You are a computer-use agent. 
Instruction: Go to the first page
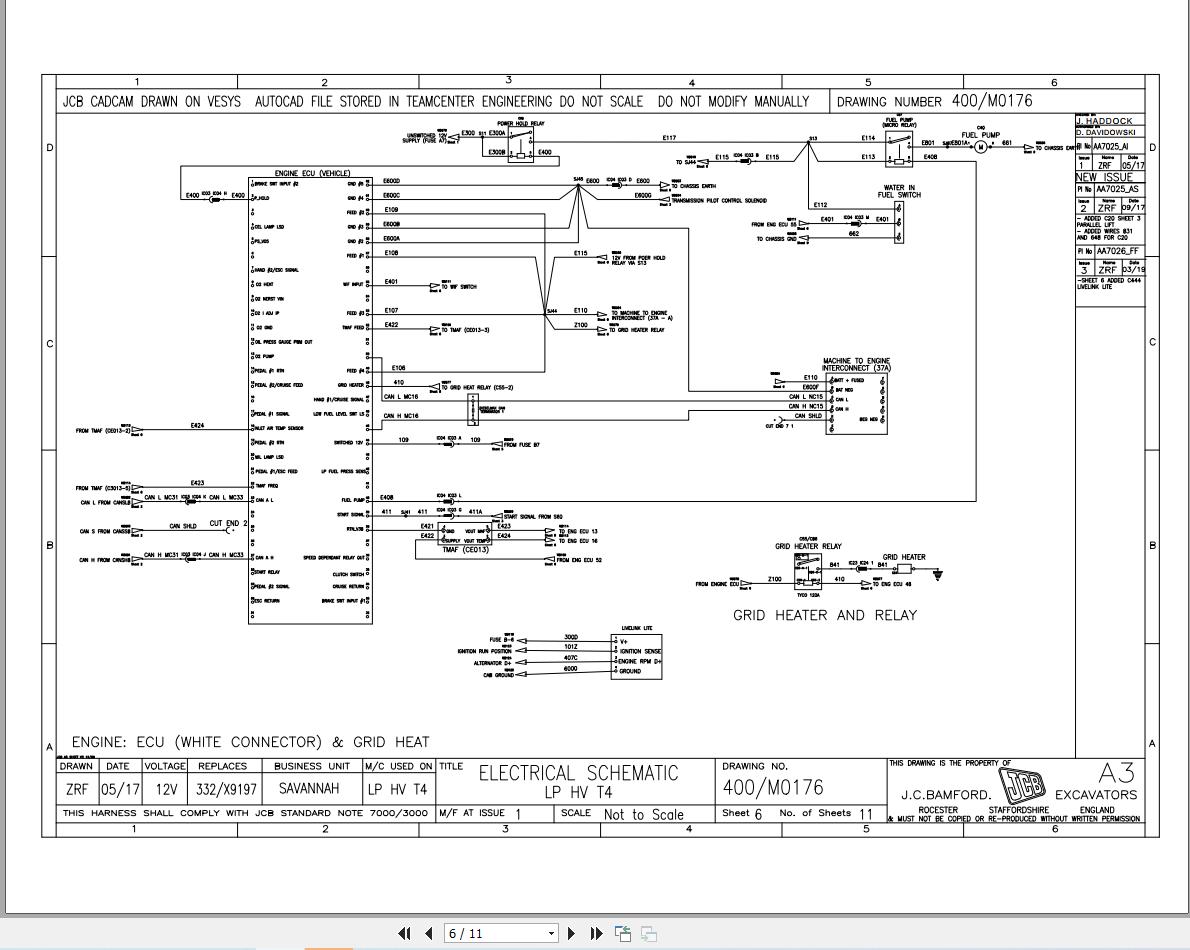405,933
